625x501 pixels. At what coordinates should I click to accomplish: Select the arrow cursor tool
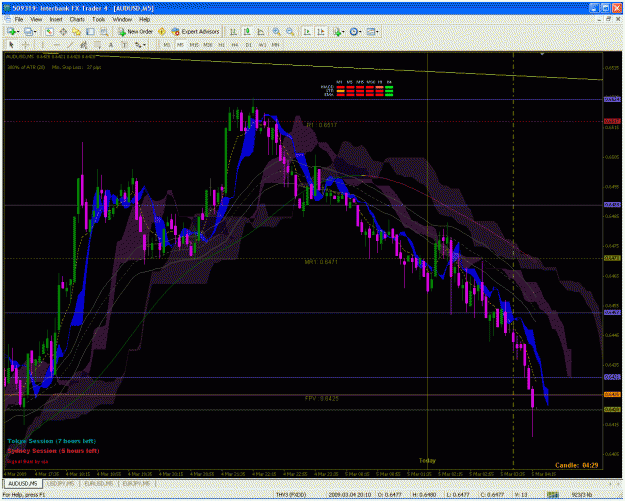(x=11, y=45)
